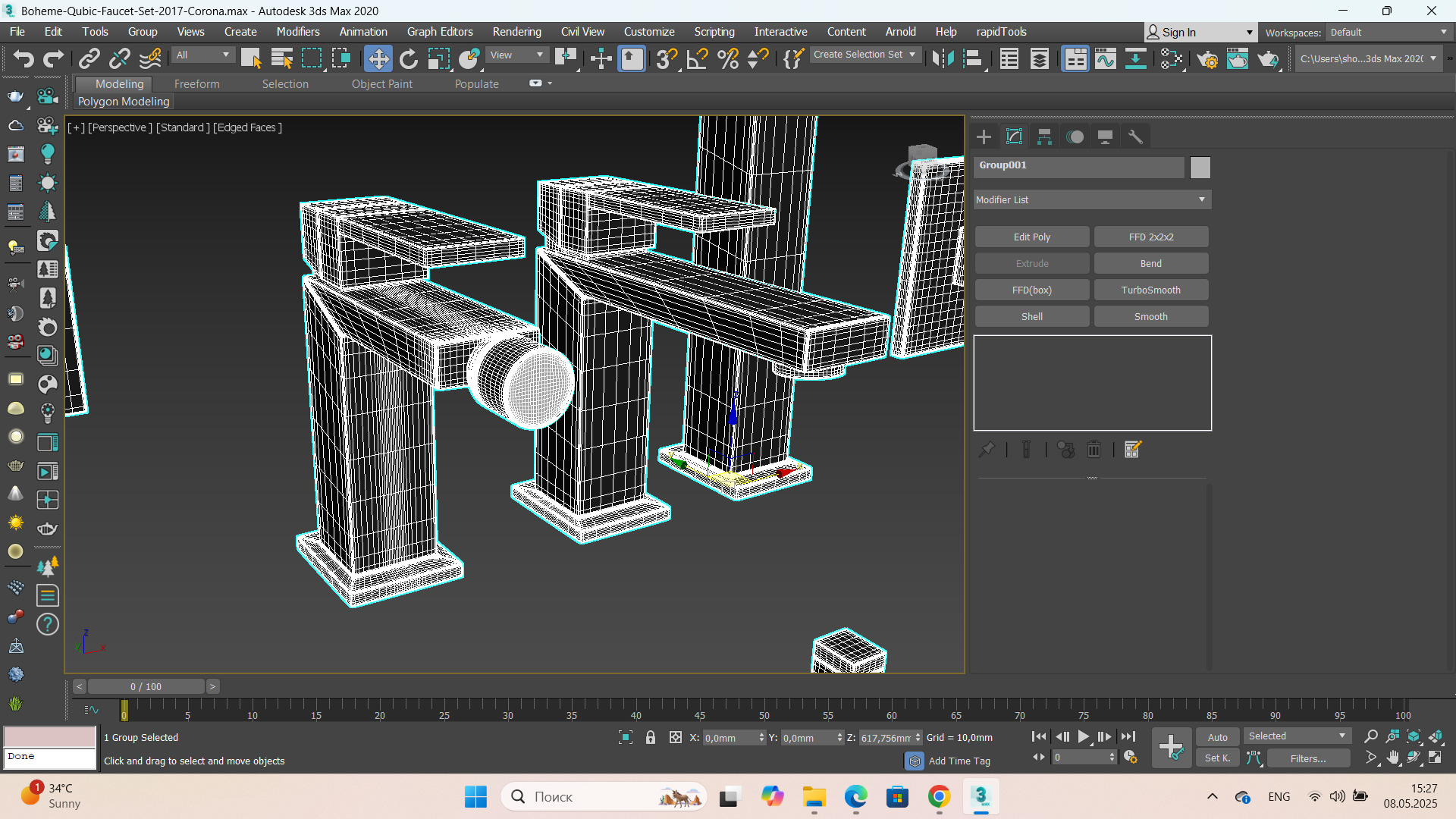Switch to the Freeform ribbon tab
The image size is (1456, 819).
click(x=196, y=84)
